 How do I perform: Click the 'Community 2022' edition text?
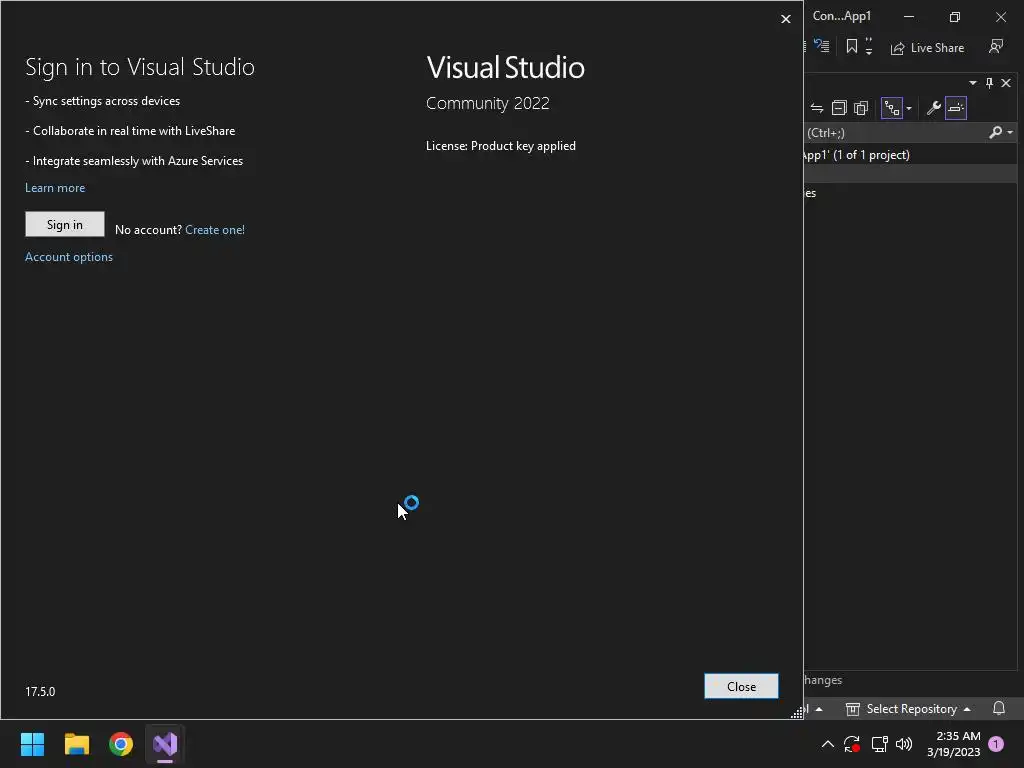[488, 103]
